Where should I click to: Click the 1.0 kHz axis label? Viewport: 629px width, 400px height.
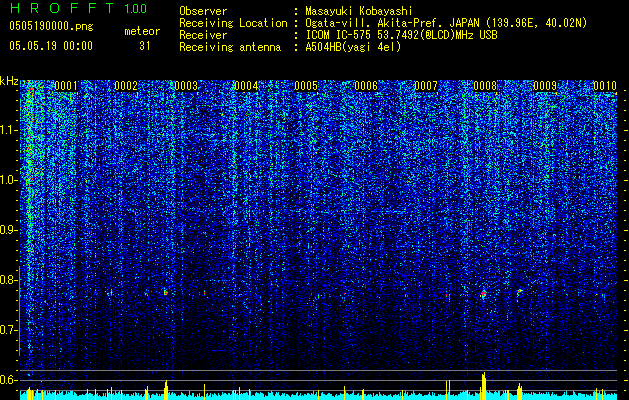tap(9, 180)
